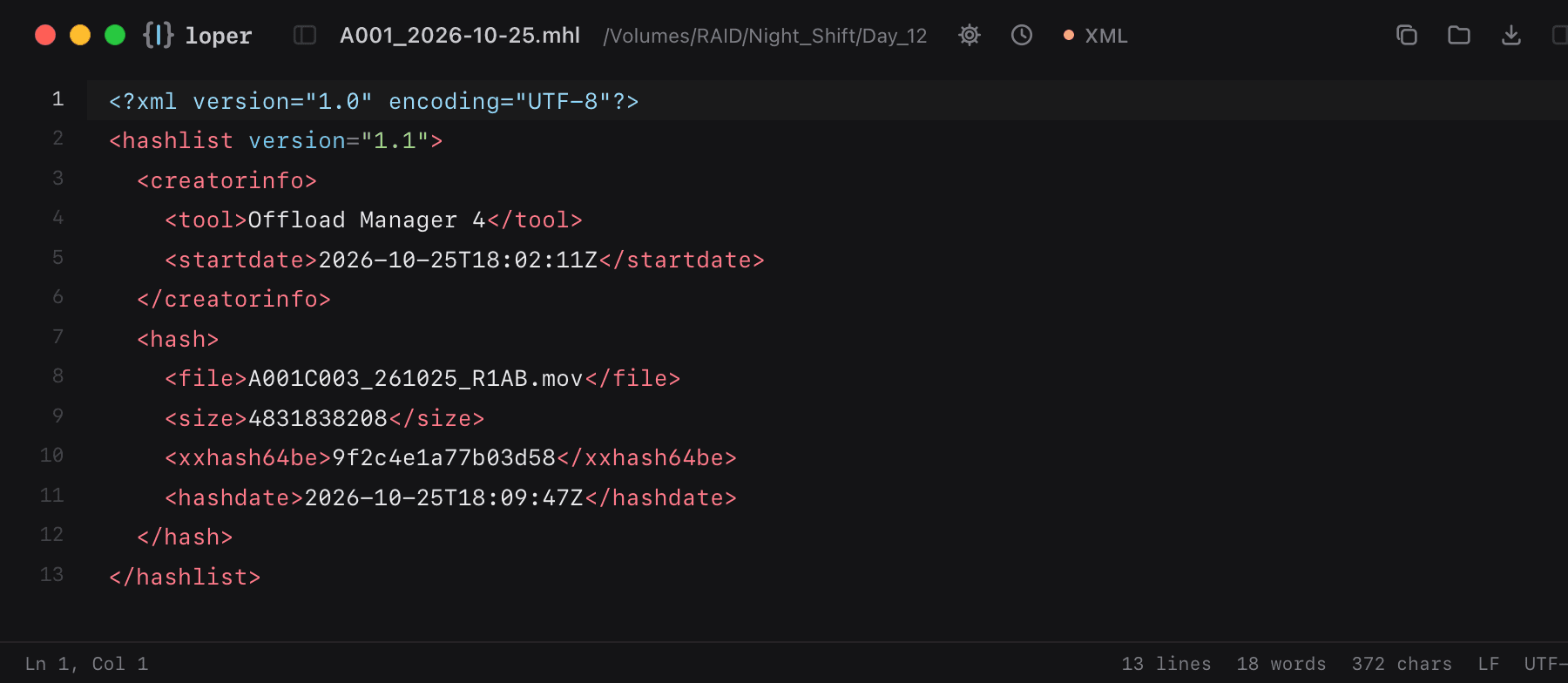
Task: Click the size value 4831838208
Action: tap(318, 418)
